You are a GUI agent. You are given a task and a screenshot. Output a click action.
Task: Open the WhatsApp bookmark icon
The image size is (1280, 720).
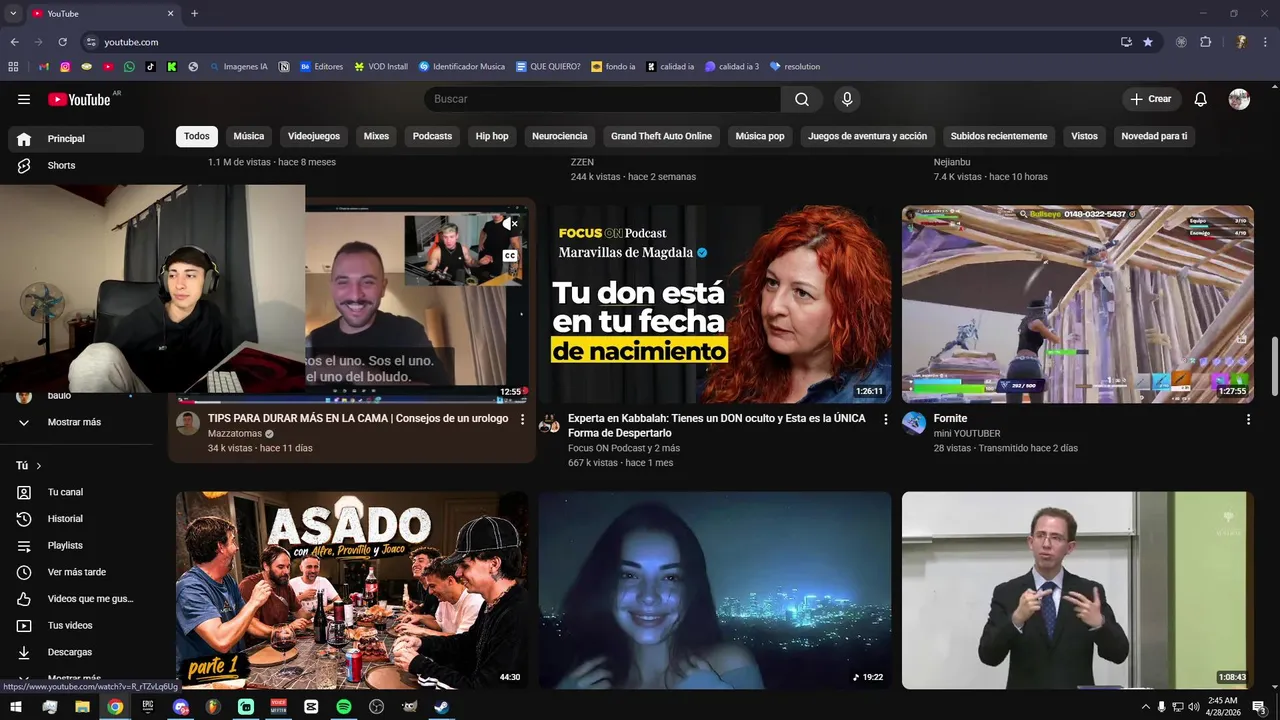[x=129, y=67]
